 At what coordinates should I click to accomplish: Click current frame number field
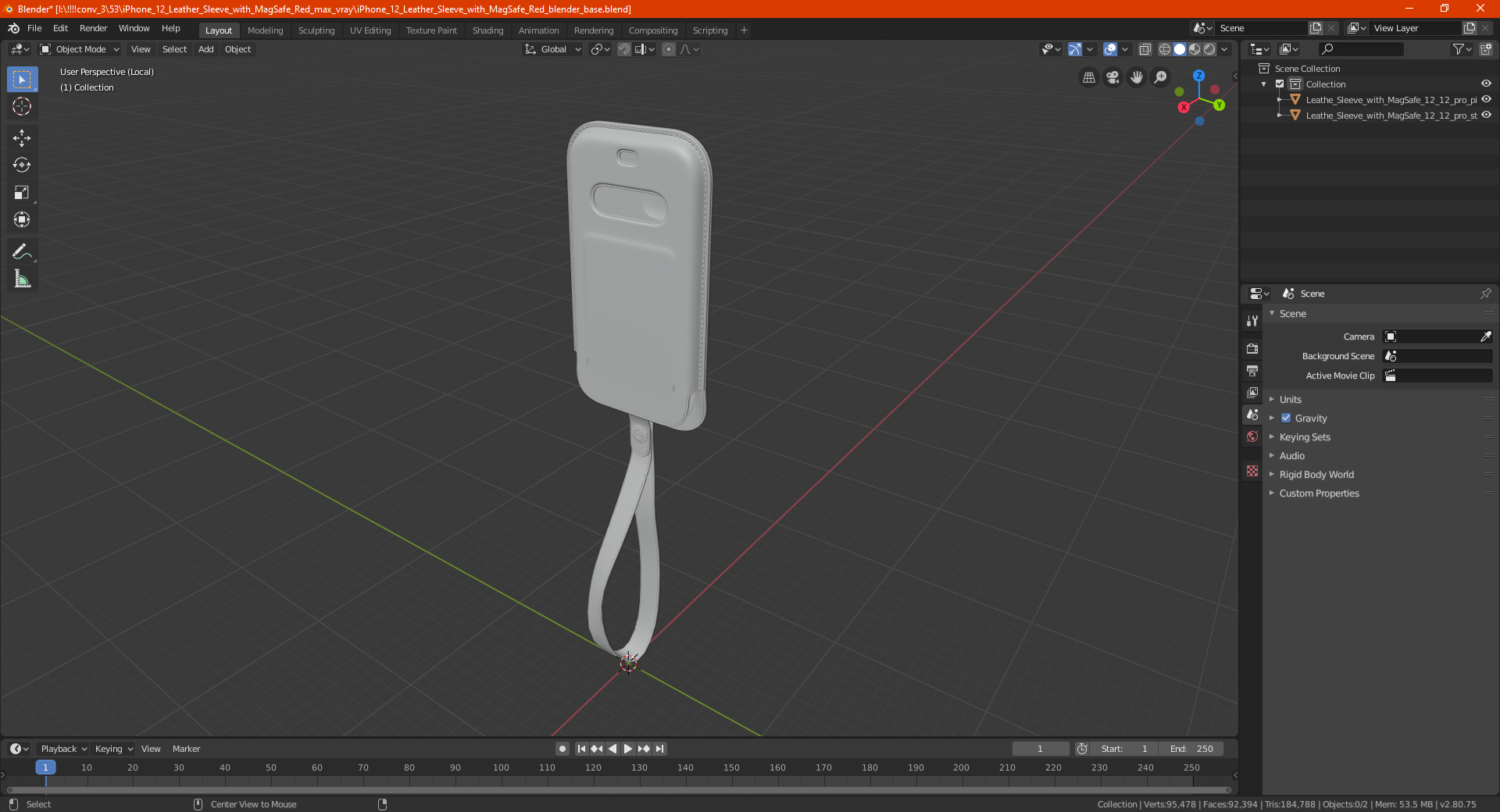pos(1041,749)
